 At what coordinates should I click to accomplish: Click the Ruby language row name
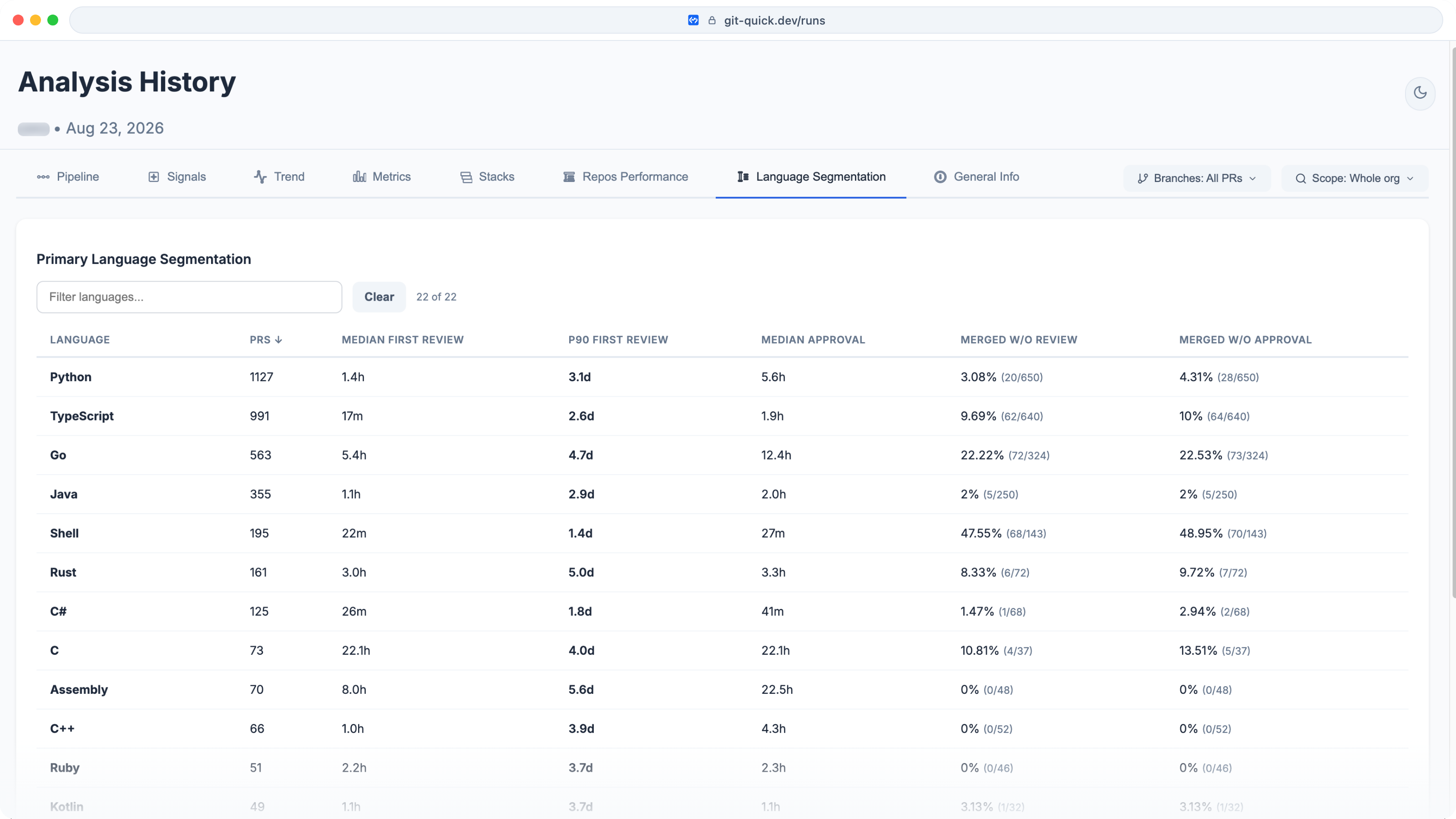pos(65,768)
